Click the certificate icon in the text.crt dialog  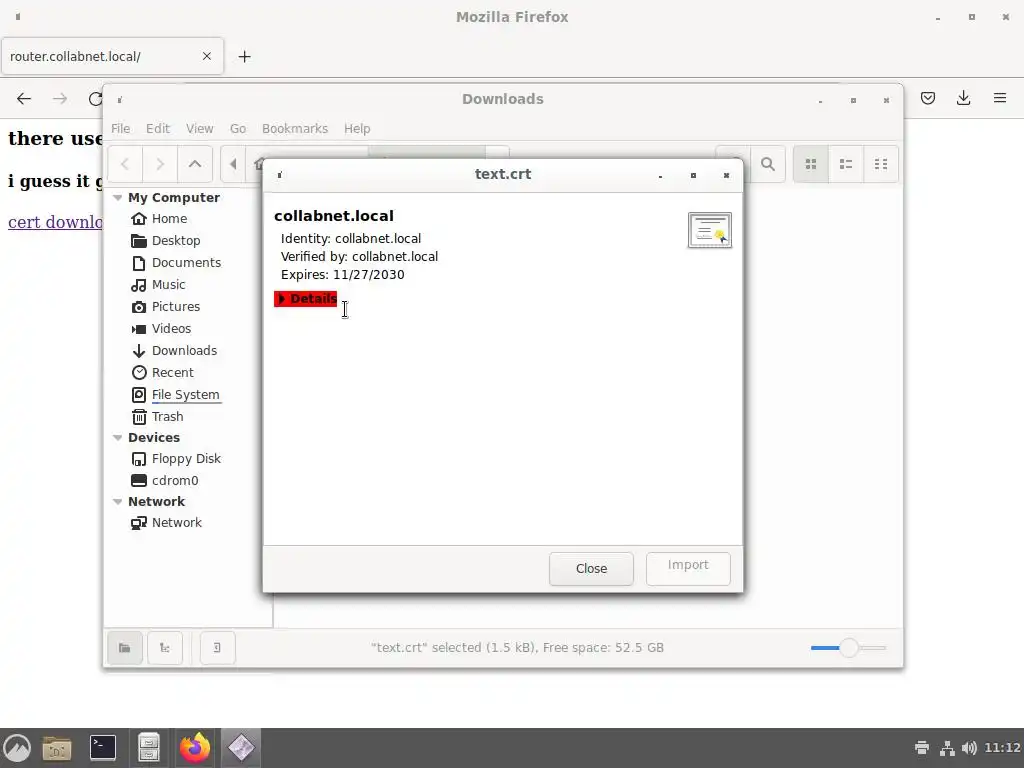click(x=710, y=230)
